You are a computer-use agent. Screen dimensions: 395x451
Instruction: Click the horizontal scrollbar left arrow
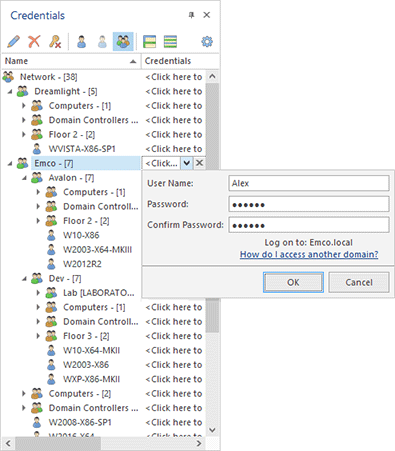coord(8,443)
